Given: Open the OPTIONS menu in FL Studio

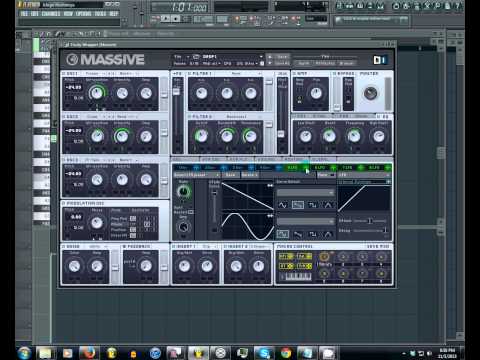Looking at the screenshot, I should [x=83, y=14].
